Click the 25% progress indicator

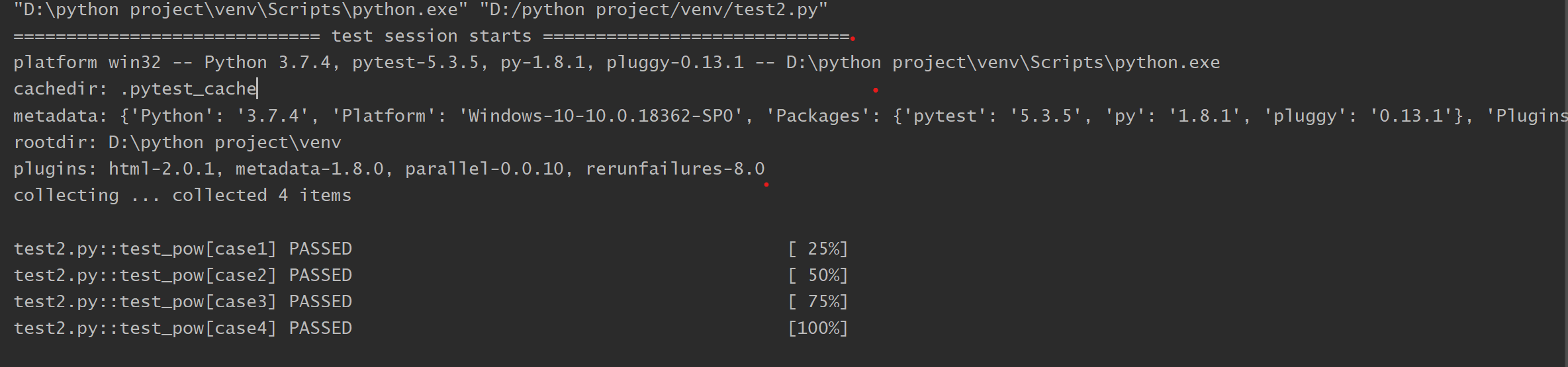point(818,249)
